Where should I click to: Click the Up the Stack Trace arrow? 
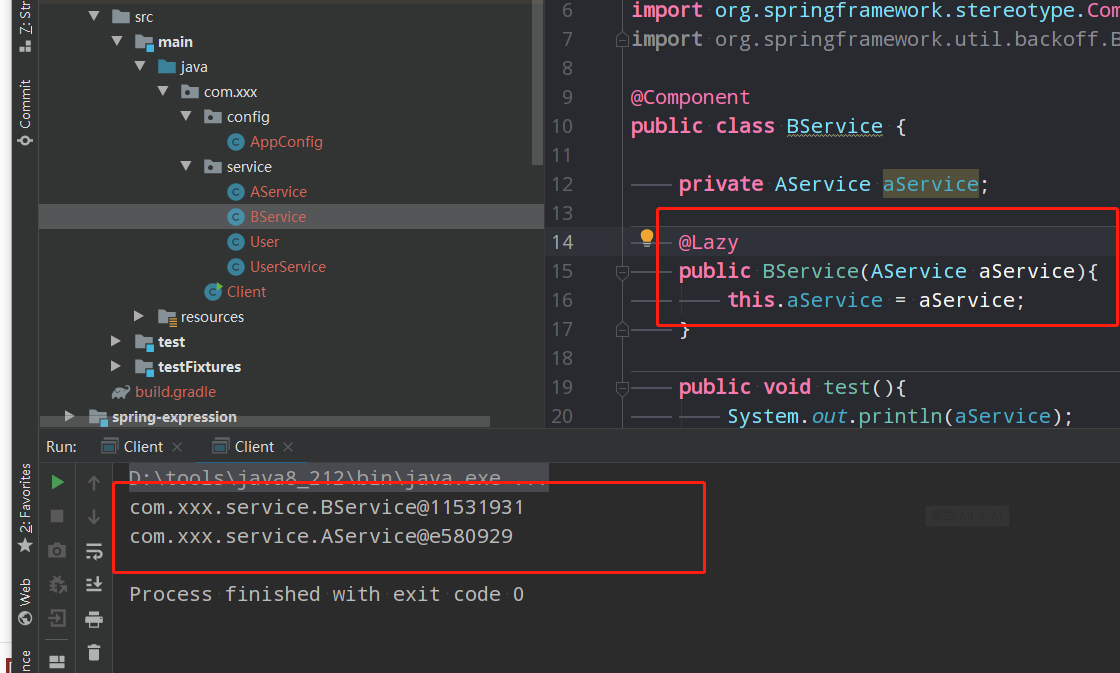pos(94,483)
